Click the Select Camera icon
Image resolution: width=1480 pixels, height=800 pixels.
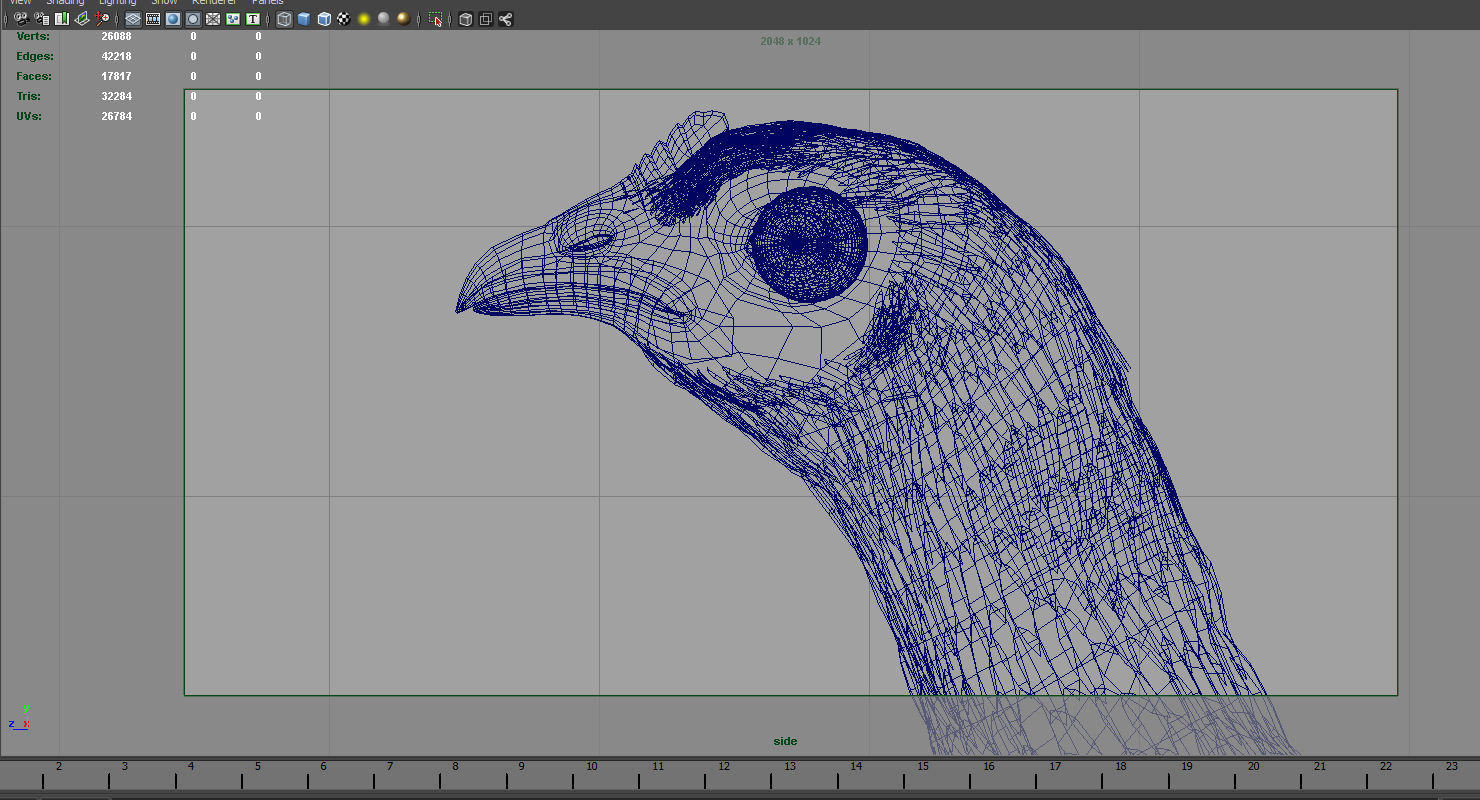pos(21,19)
